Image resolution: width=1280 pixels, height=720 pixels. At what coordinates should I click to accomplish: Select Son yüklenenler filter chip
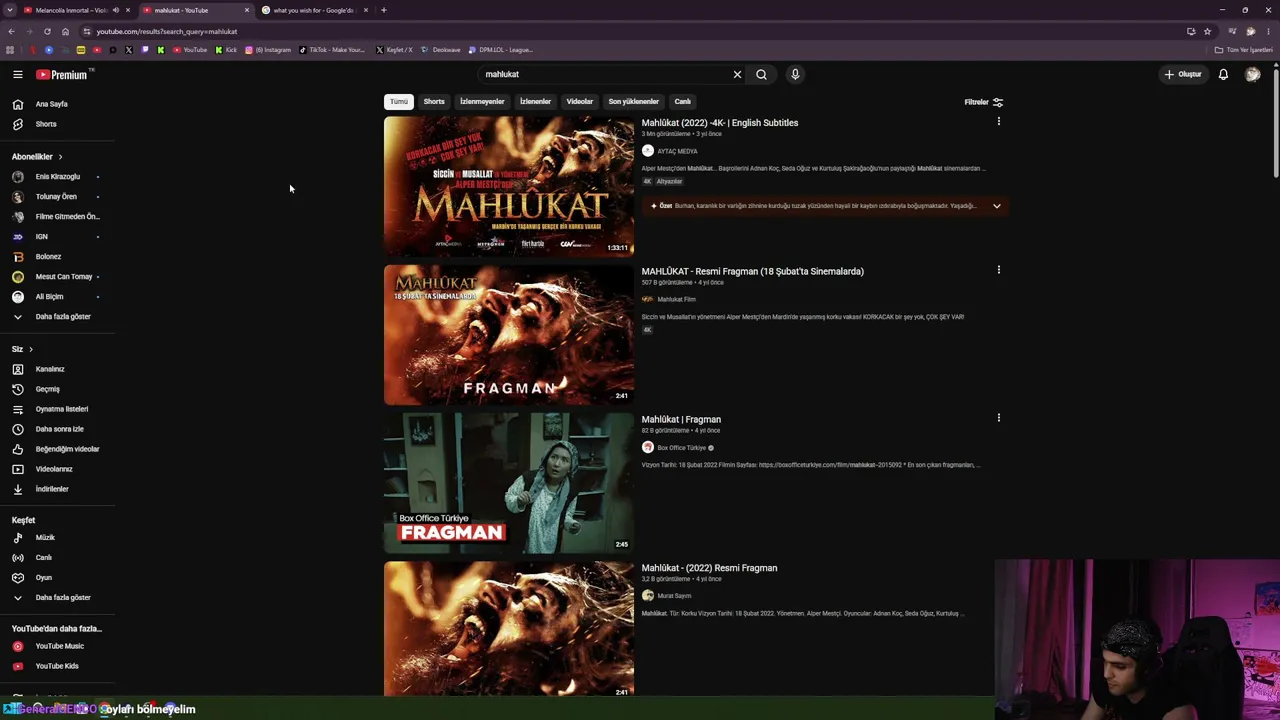point(634,102)
